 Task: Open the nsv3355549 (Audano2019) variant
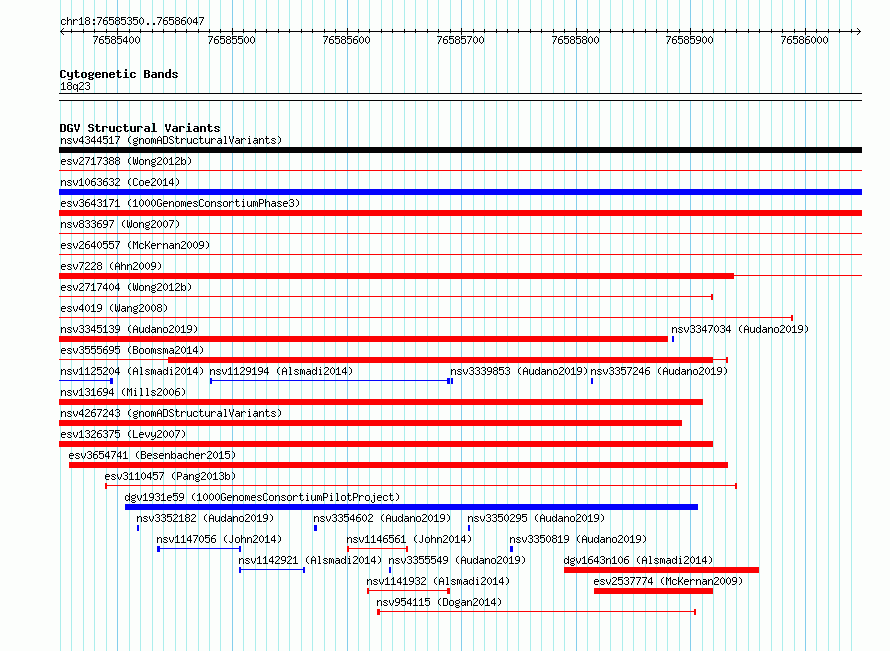tap(457, 560)
